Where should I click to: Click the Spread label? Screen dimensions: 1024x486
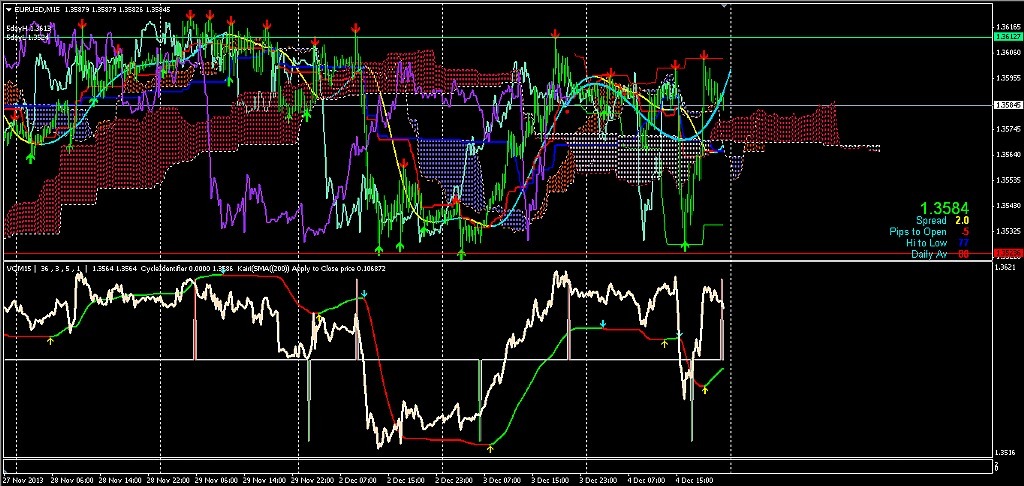[x=931, y=221]
